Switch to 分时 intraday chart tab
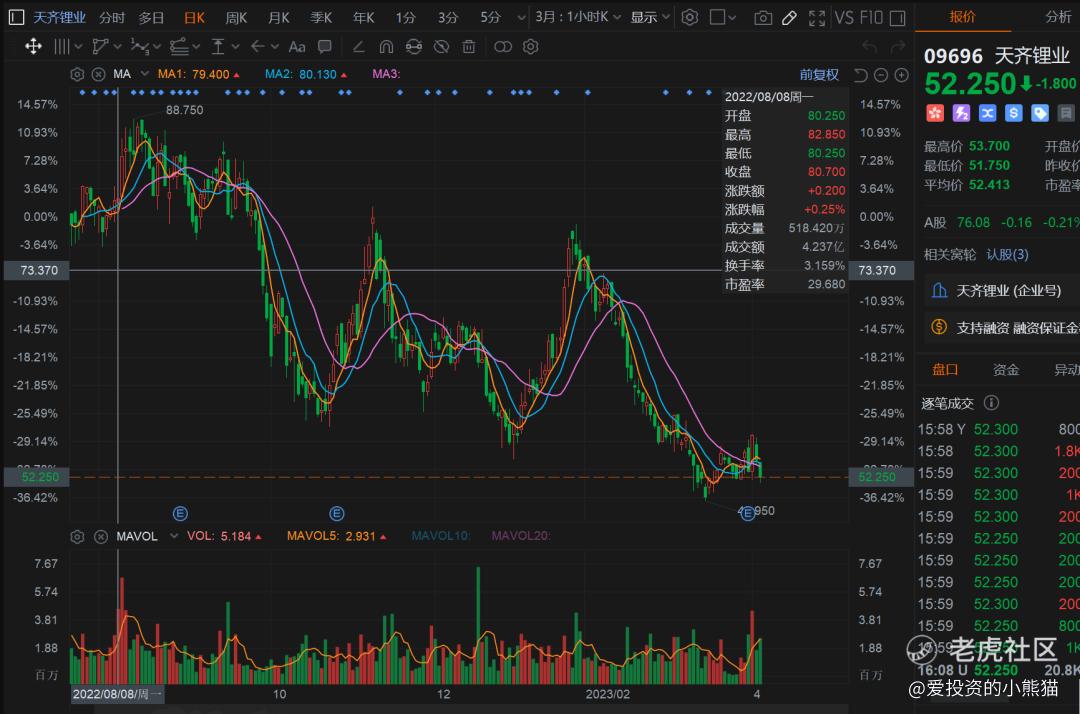This screenshot has height=714, width=1080. (x=112, y=18)
